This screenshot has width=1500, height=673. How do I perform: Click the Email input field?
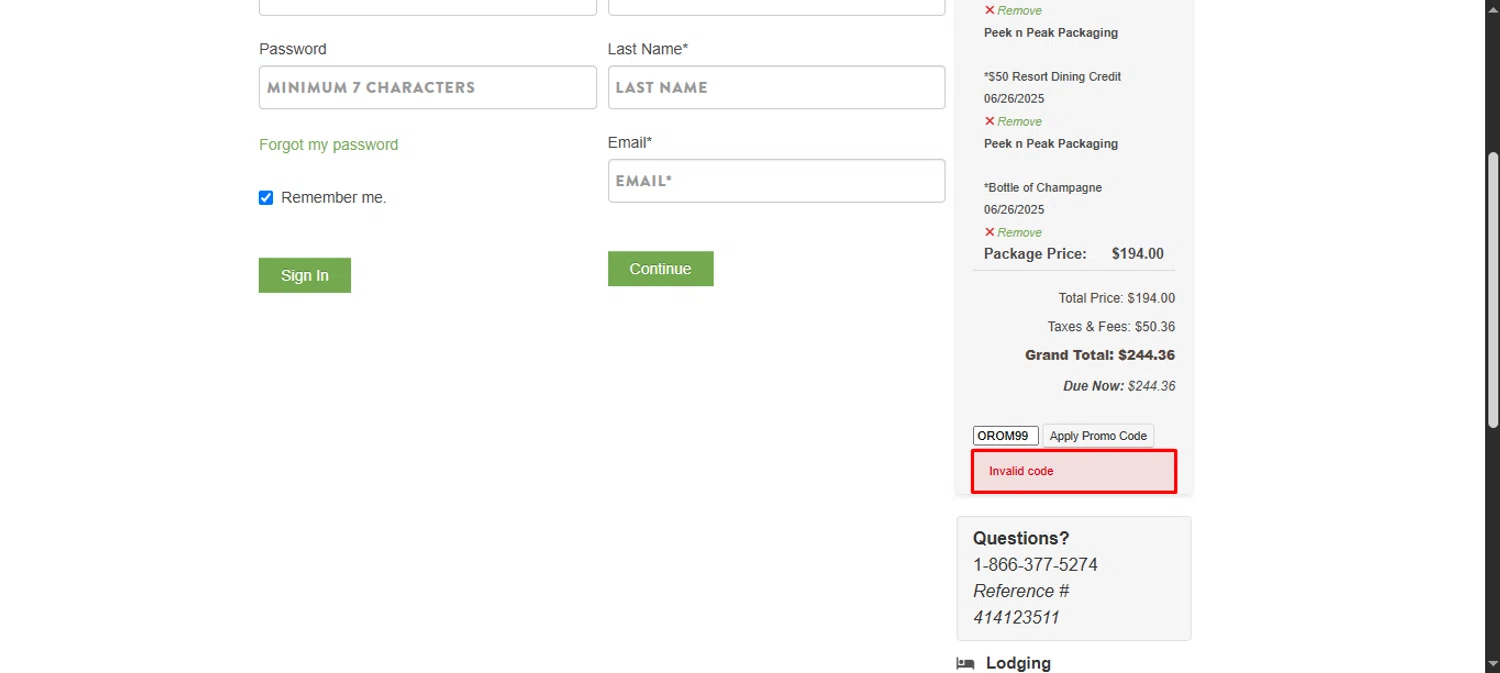tap(776, 181)
